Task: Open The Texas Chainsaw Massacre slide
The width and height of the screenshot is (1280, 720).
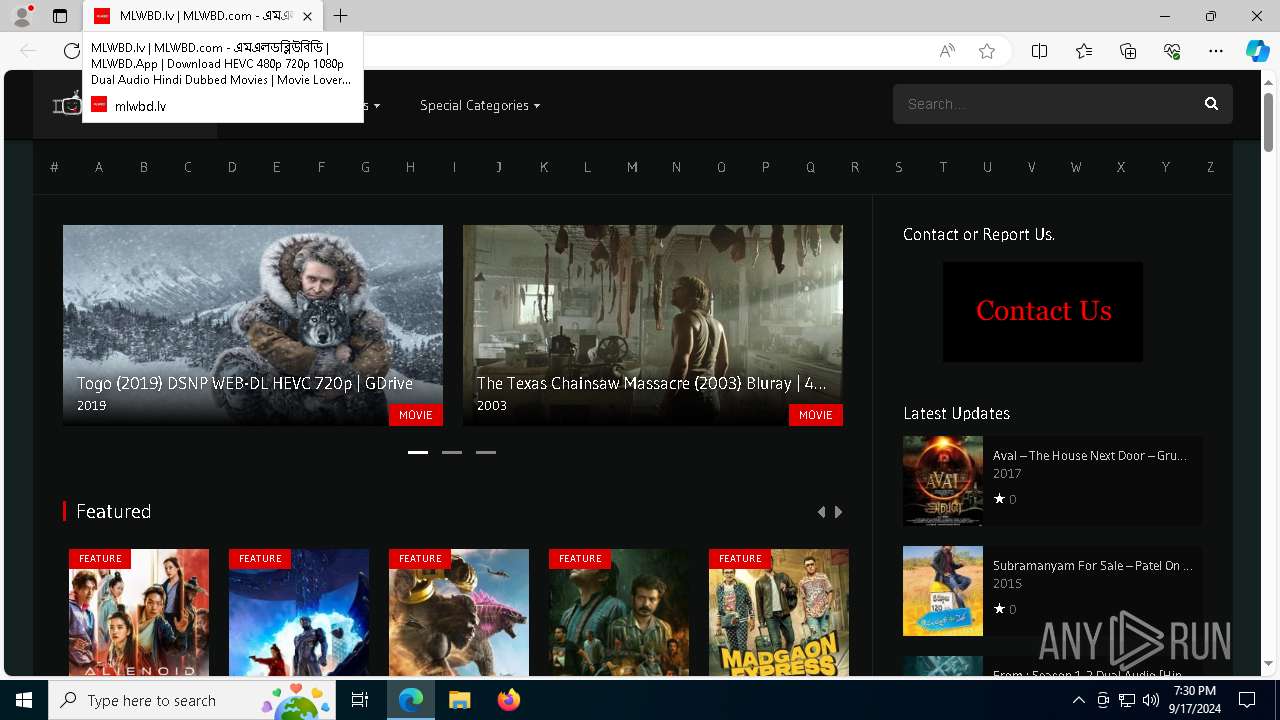Action: (653, 325)
